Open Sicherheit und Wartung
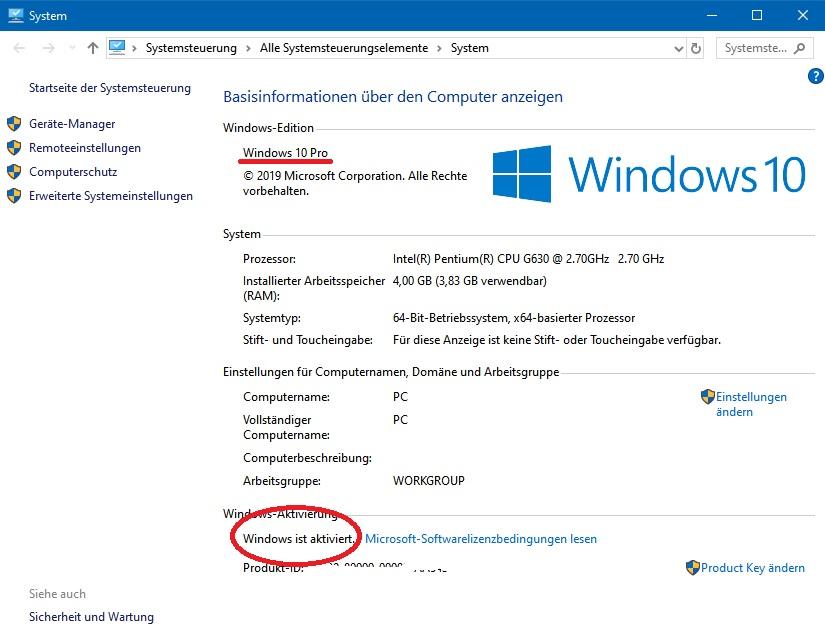The width and height of the screenshot is (825, 643). click(91, 617)
